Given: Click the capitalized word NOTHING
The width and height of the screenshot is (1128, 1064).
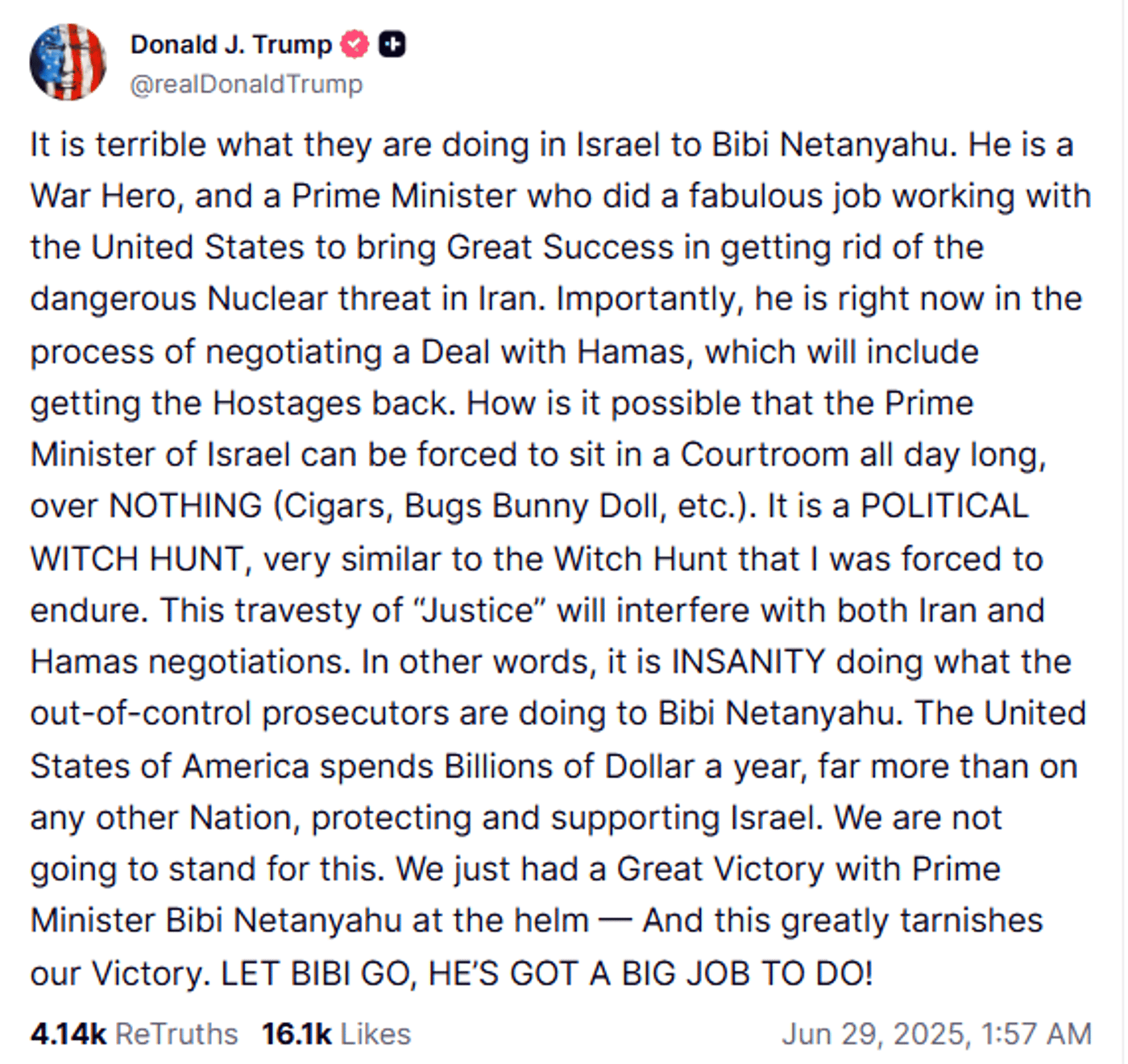Looking at the screenshot, I should tap(186, 506).
